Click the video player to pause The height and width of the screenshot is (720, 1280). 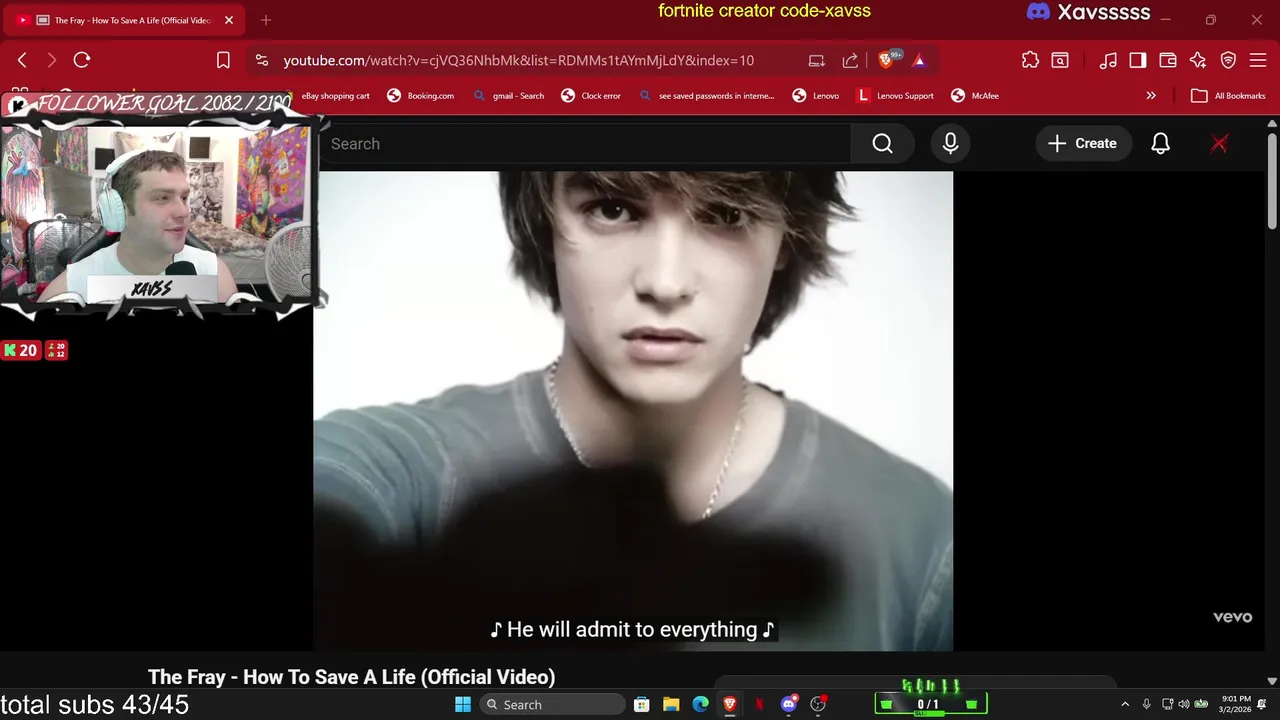click(633, 410)
